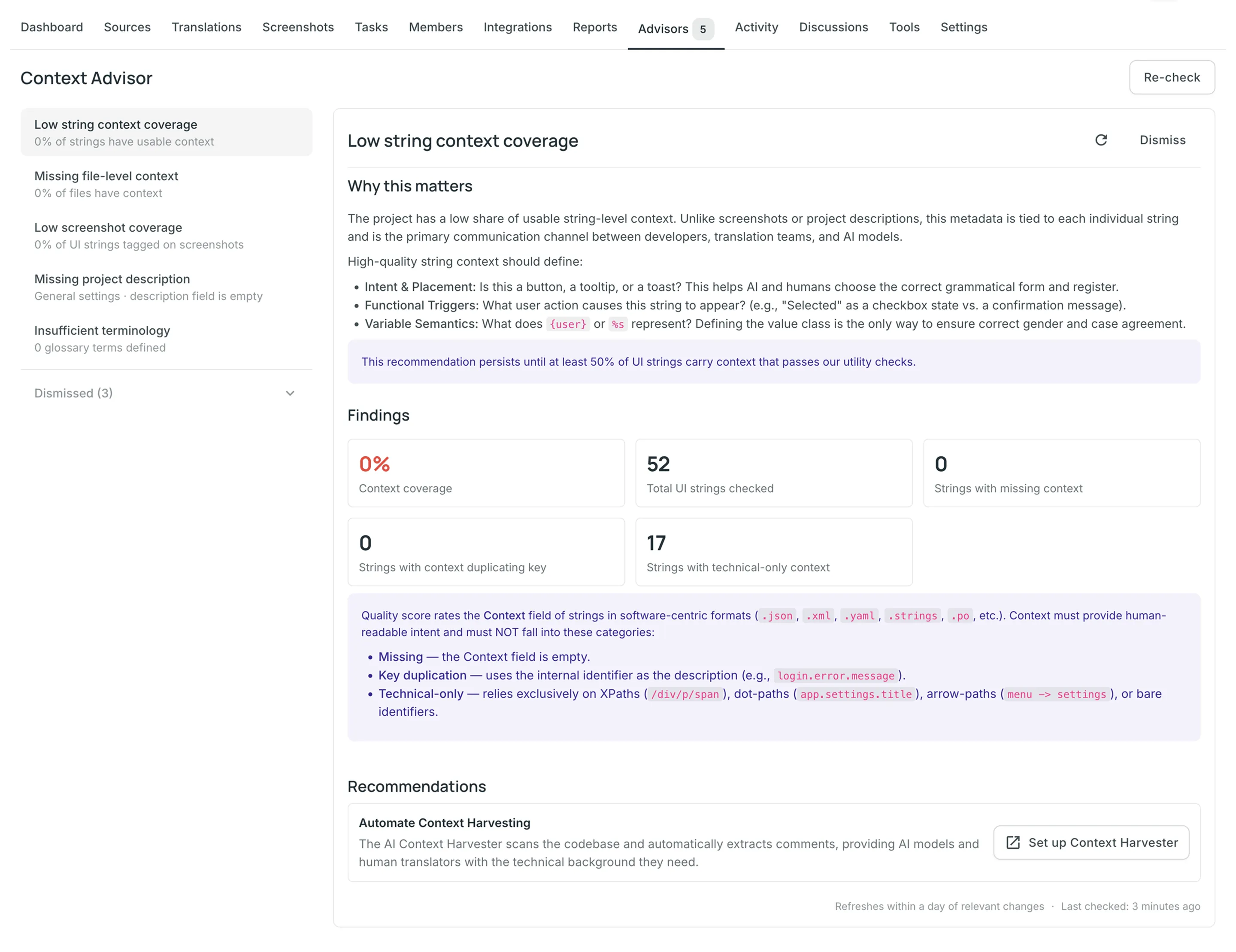Click the Key duplication bullet
1236x952 pixels.
point(642,676)
